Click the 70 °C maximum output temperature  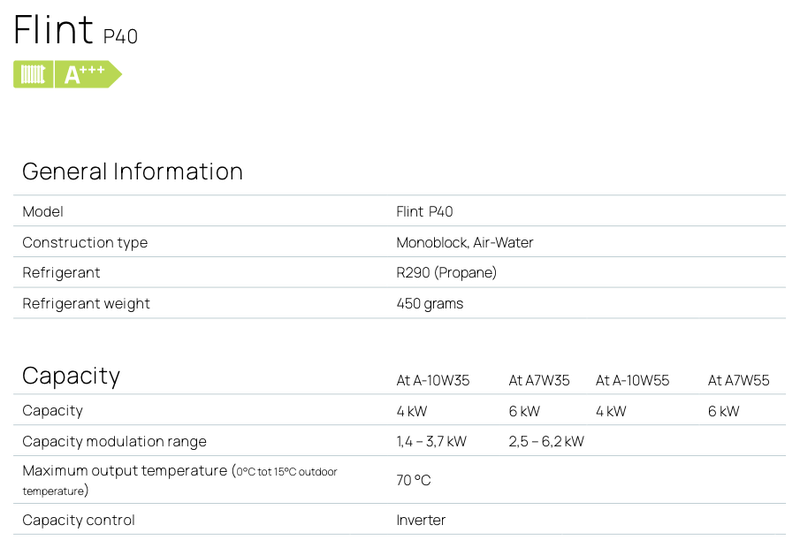coord(414,480)
